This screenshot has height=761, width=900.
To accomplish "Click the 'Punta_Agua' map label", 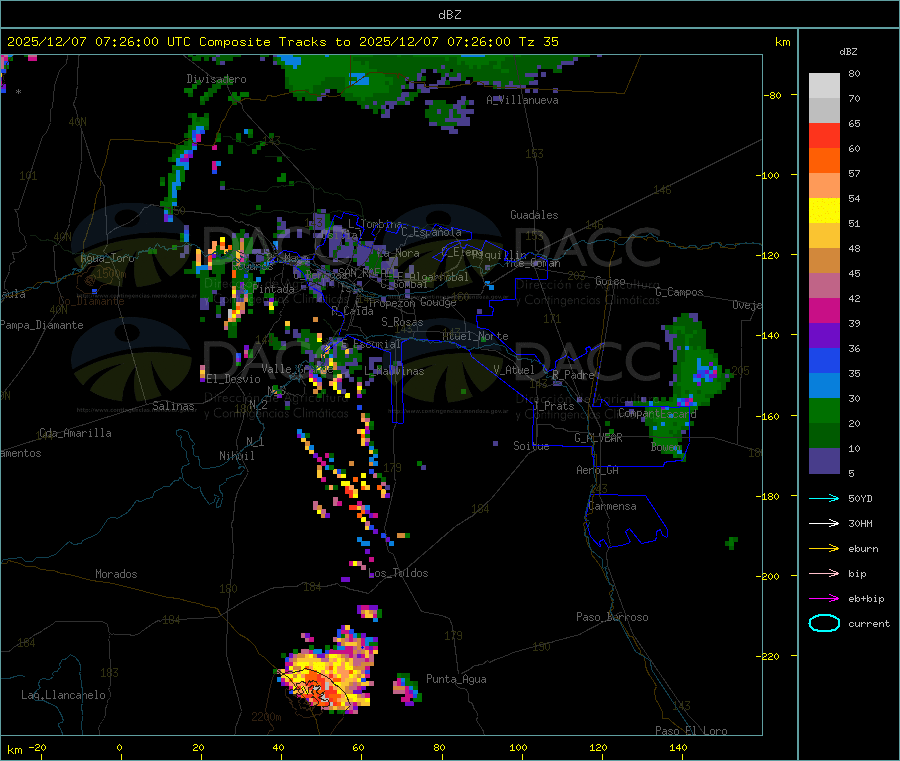I will tap(456, 679).
